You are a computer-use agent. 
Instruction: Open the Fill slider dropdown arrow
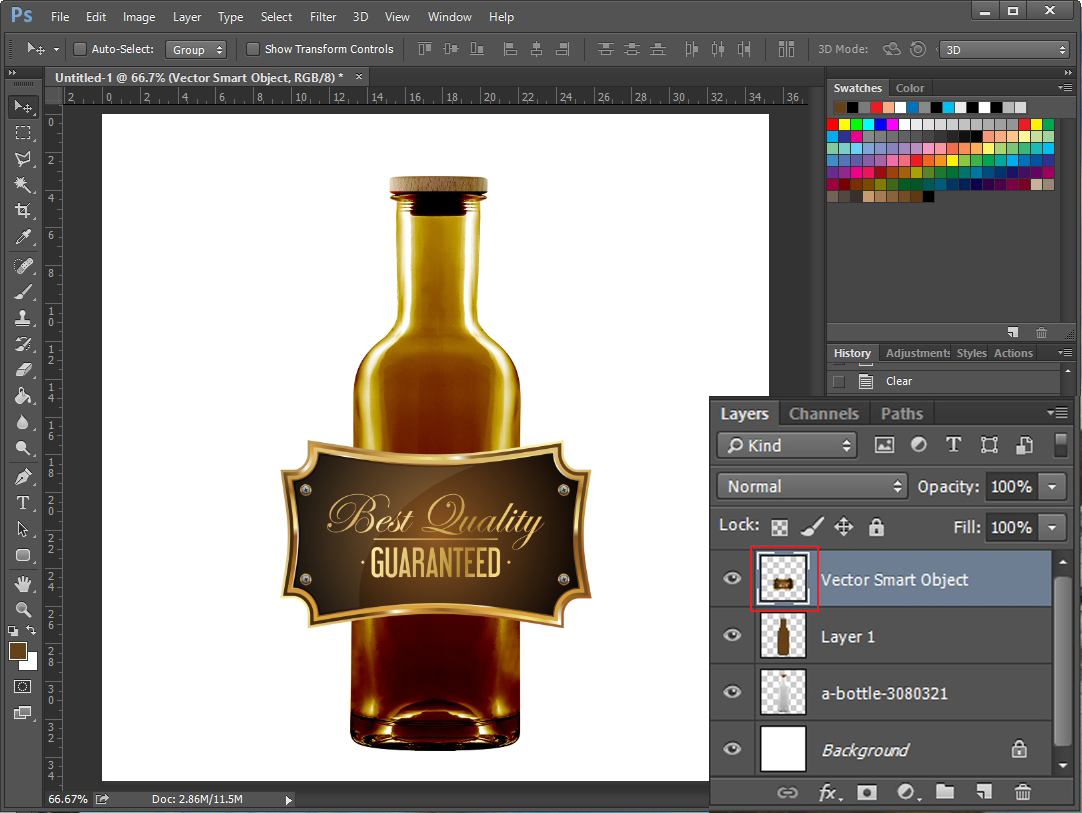click(1052, 528)
